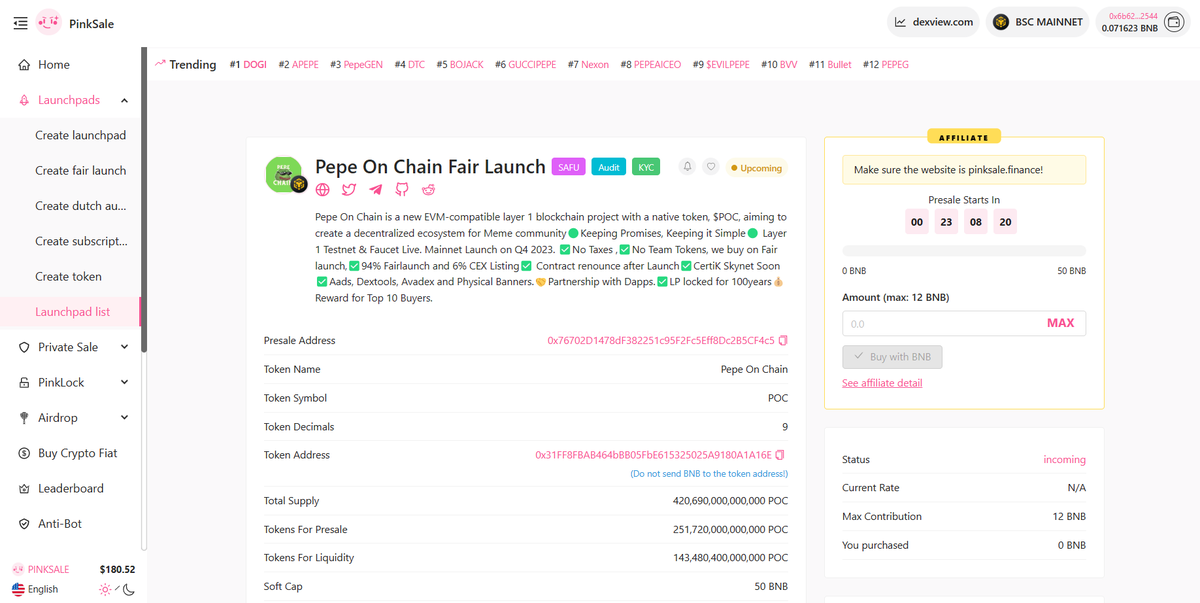This screenshot has width=1200, height=603.
Task: Open trending token #1 DOGI
Action: click(x=248, y=64)
